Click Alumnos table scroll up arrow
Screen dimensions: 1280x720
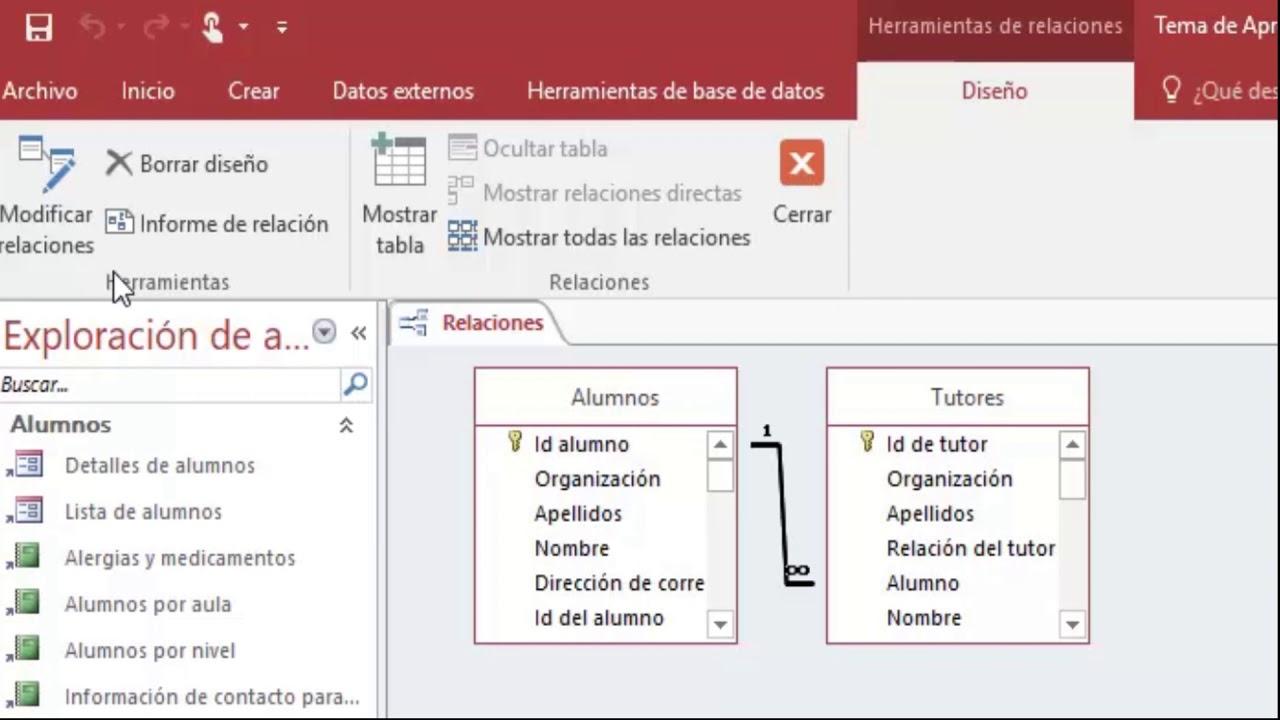point(720,444)
